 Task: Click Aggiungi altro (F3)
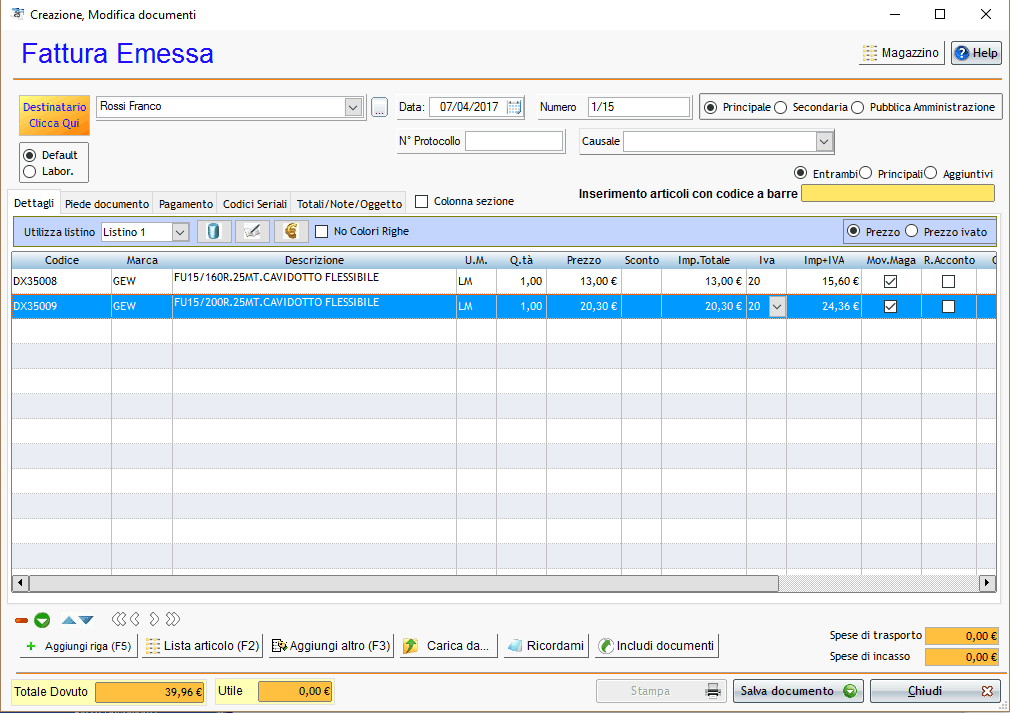[x=331, y=646]
